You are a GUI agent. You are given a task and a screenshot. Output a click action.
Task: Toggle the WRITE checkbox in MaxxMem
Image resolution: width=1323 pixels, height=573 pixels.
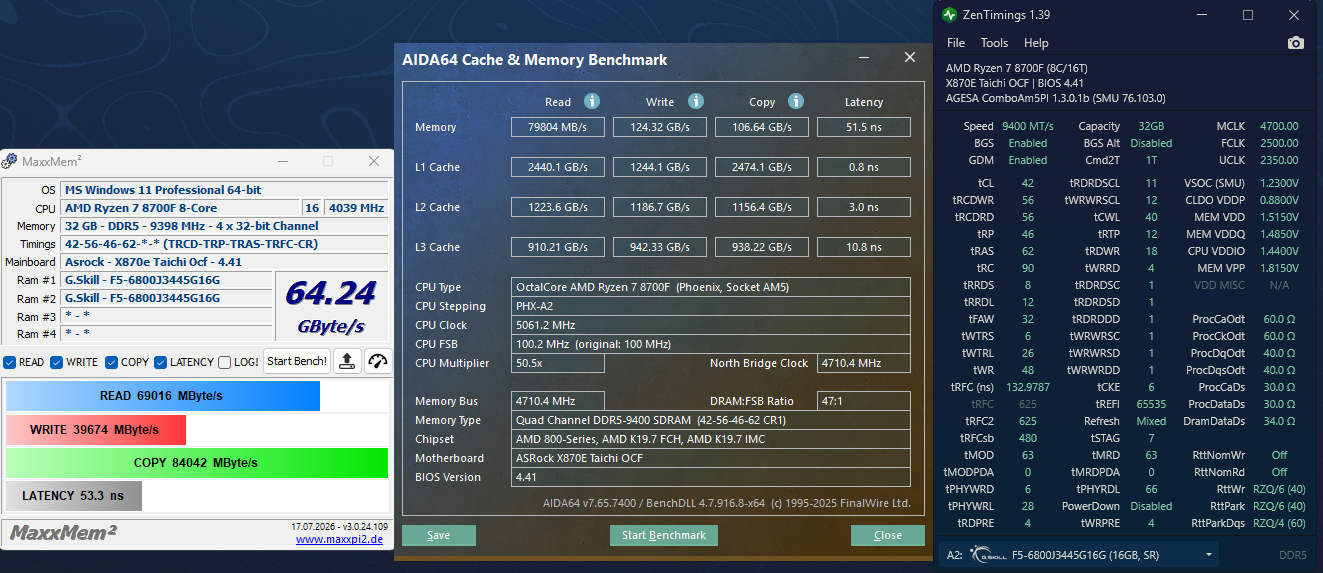(x=57, y=362)
